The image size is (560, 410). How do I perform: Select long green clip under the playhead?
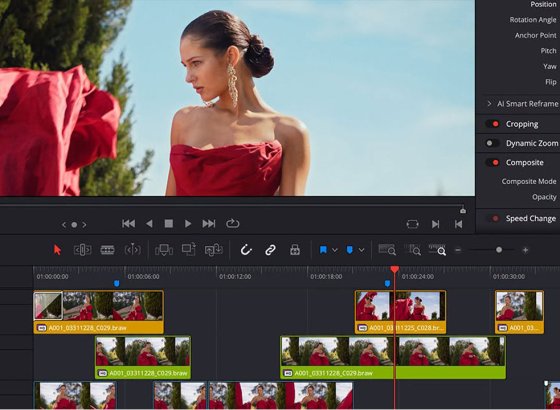tap(393, 357)
